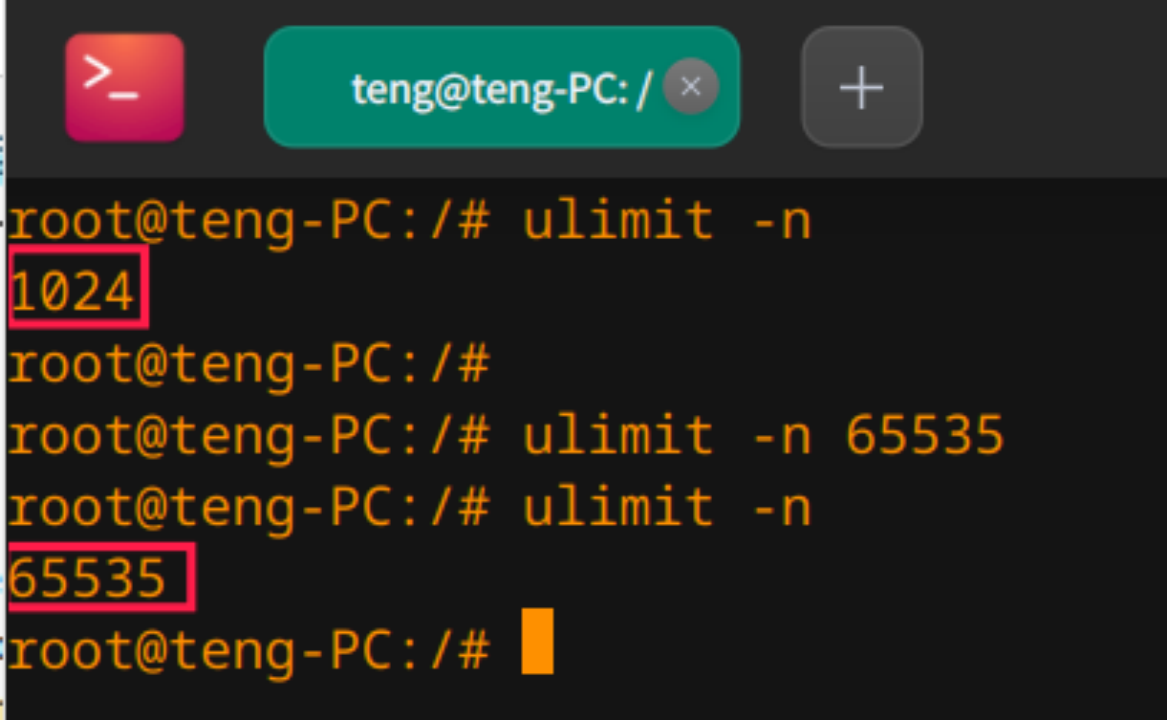
Task: Click empty terminal space right of 1024 output
Action: pos(655,290)
